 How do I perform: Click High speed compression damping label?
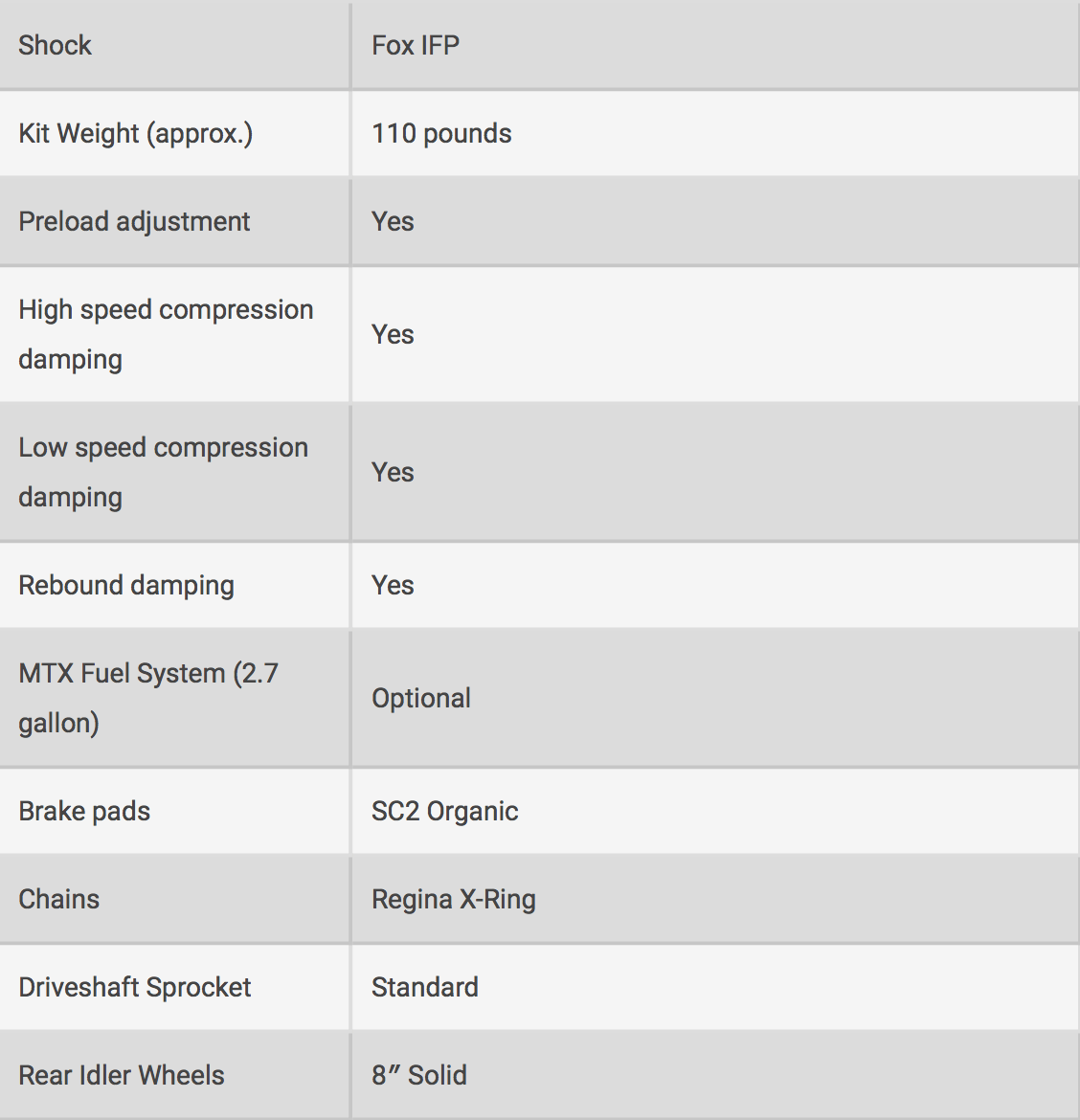point(166,334)
